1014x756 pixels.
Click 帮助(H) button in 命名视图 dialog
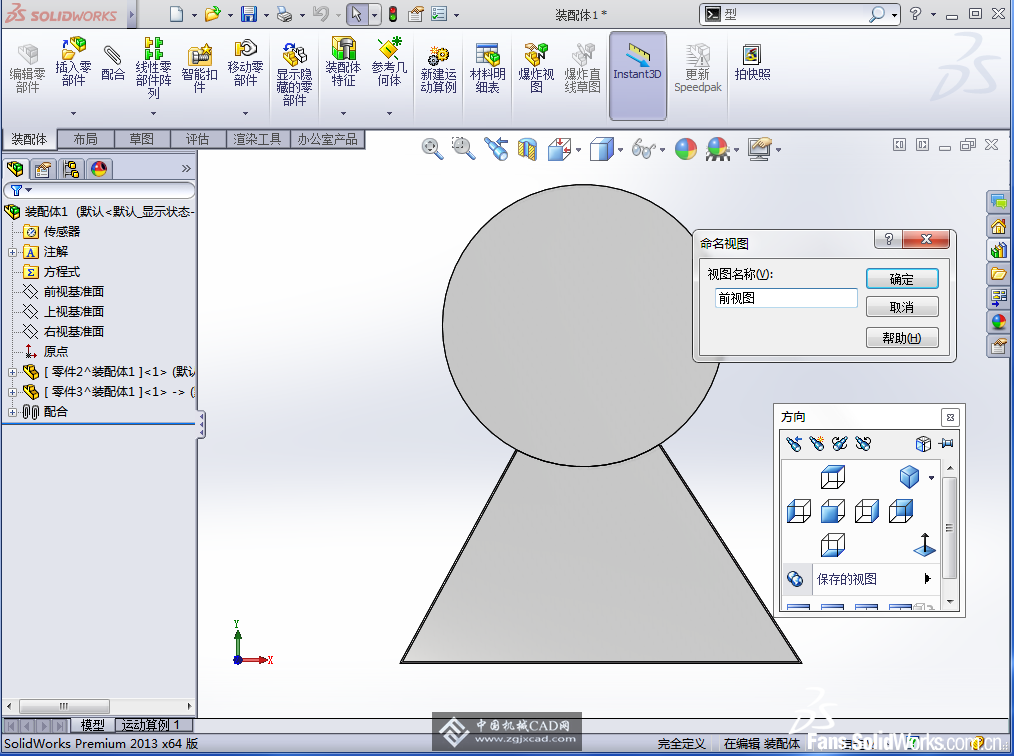click(x=902, y=338)
